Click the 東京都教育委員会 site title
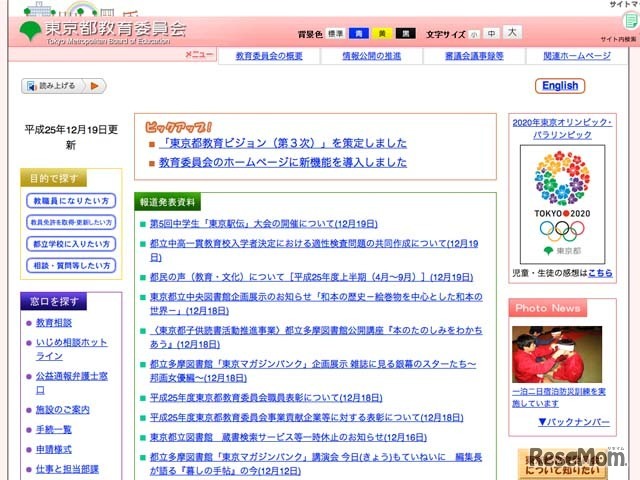 coord(116,29)
